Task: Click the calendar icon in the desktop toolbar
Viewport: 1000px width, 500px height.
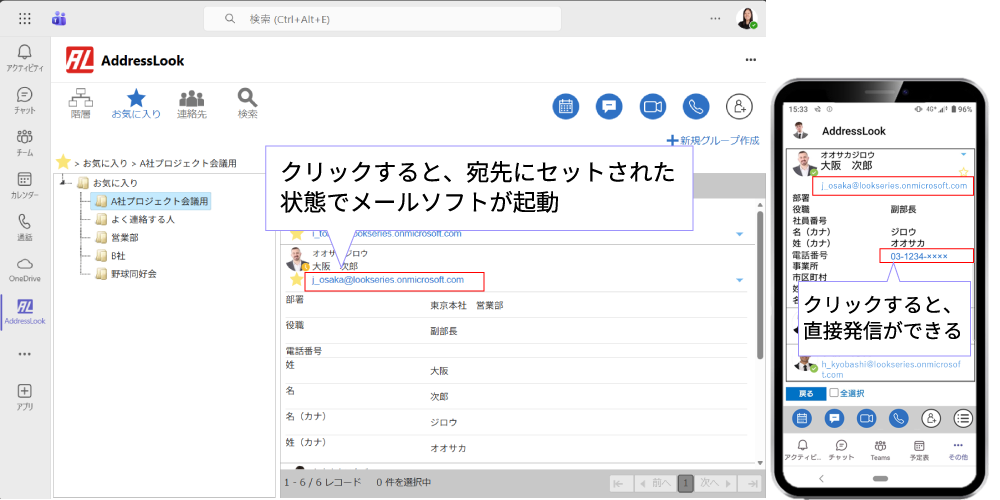Action: pos(565,106)
